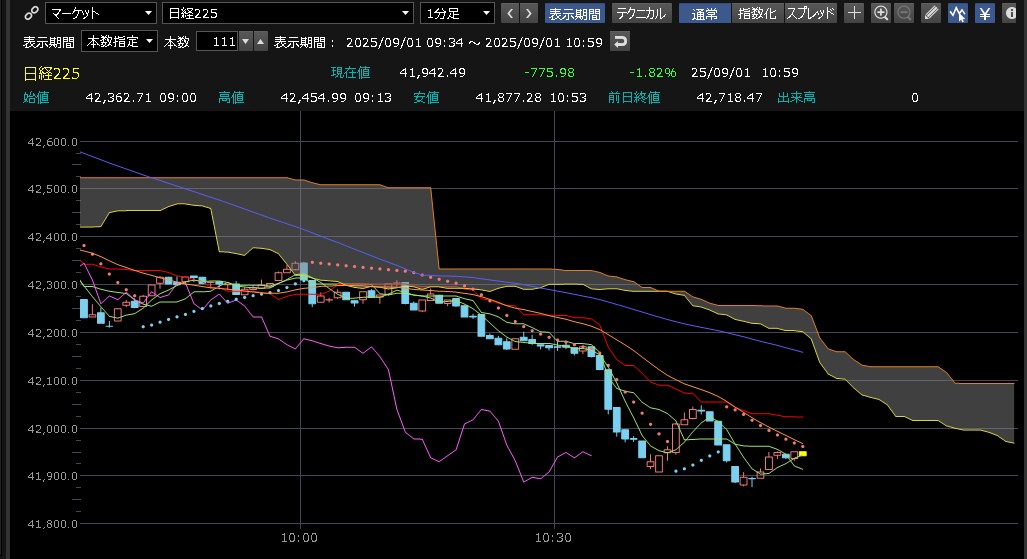The image size is (1027, 559).
Task: Click the 10:00 time axis label
Action: (299, 538)
